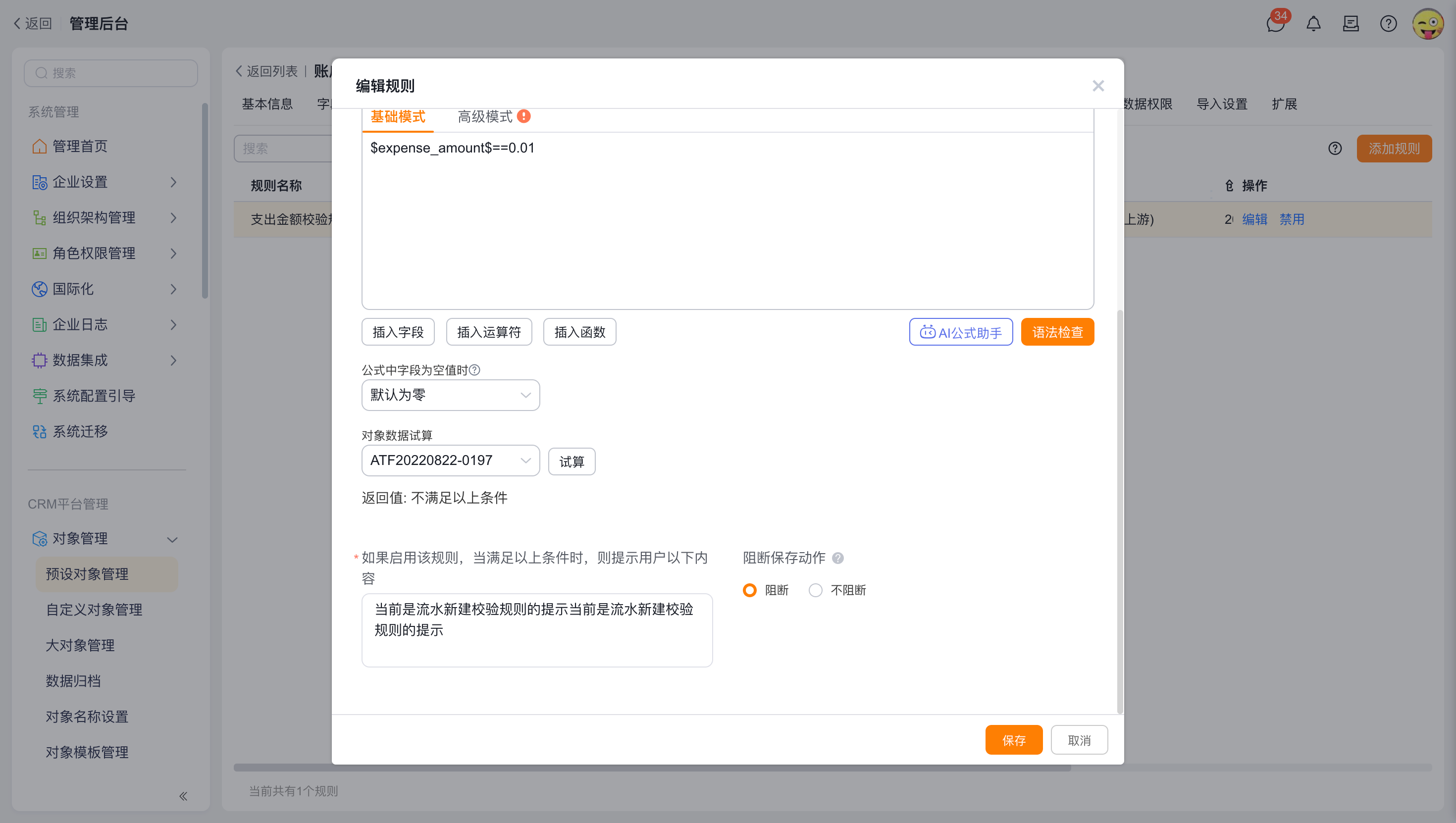The height and width of the screenshot is (823, 1456).
Task: Click the warning icon next to 高级模式
Action: coord(524,116)
